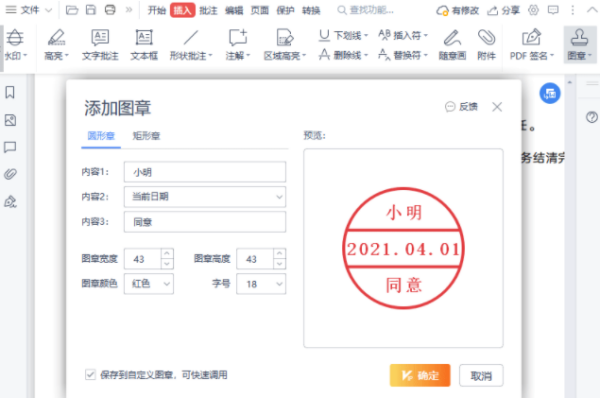600x398 pixels.
Task: Decrease 图章高度 with the down arrow
Action: point(280,264)
